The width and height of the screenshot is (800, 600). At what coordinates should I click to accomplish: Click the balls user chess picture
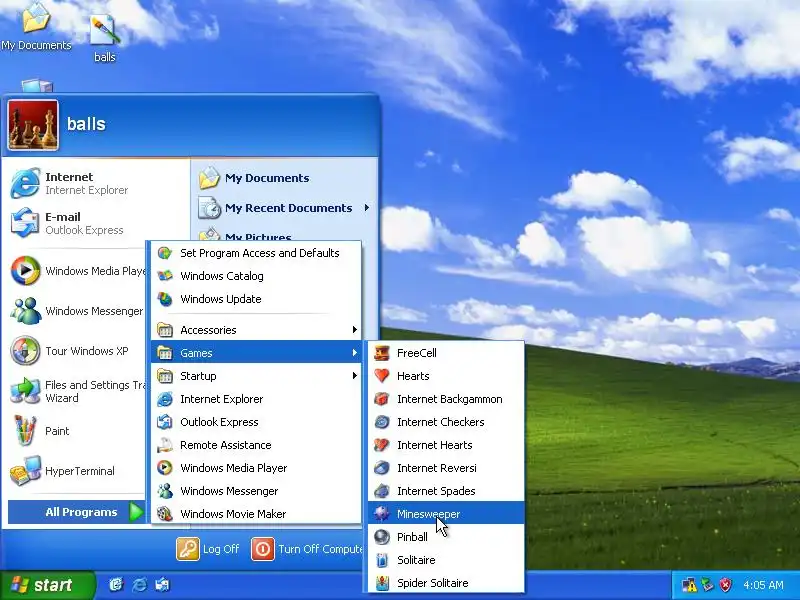coord(33,125)
